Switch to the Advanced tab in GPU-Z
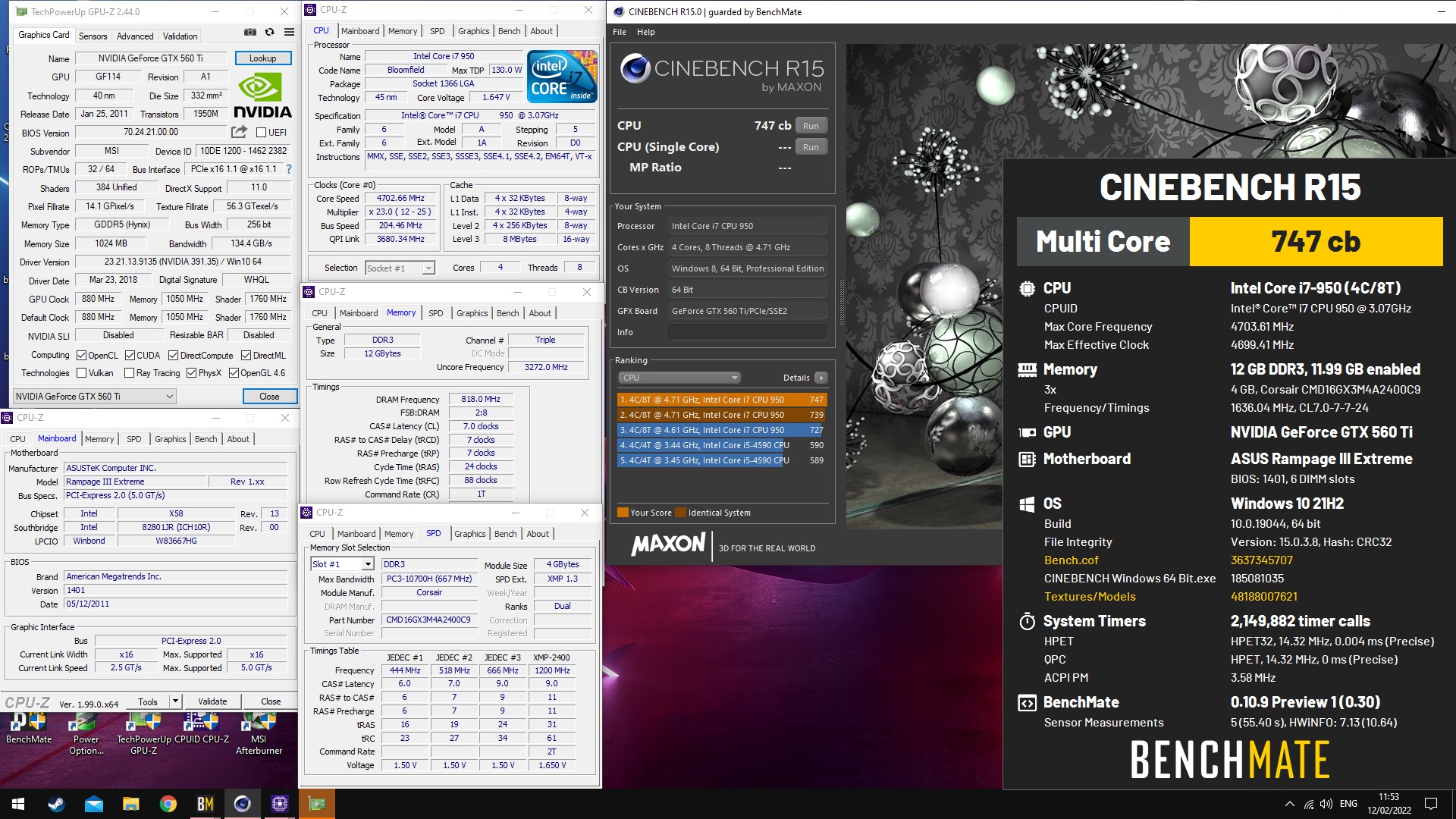The height and width of the screenshot is (819, 1456). point(135,36)
